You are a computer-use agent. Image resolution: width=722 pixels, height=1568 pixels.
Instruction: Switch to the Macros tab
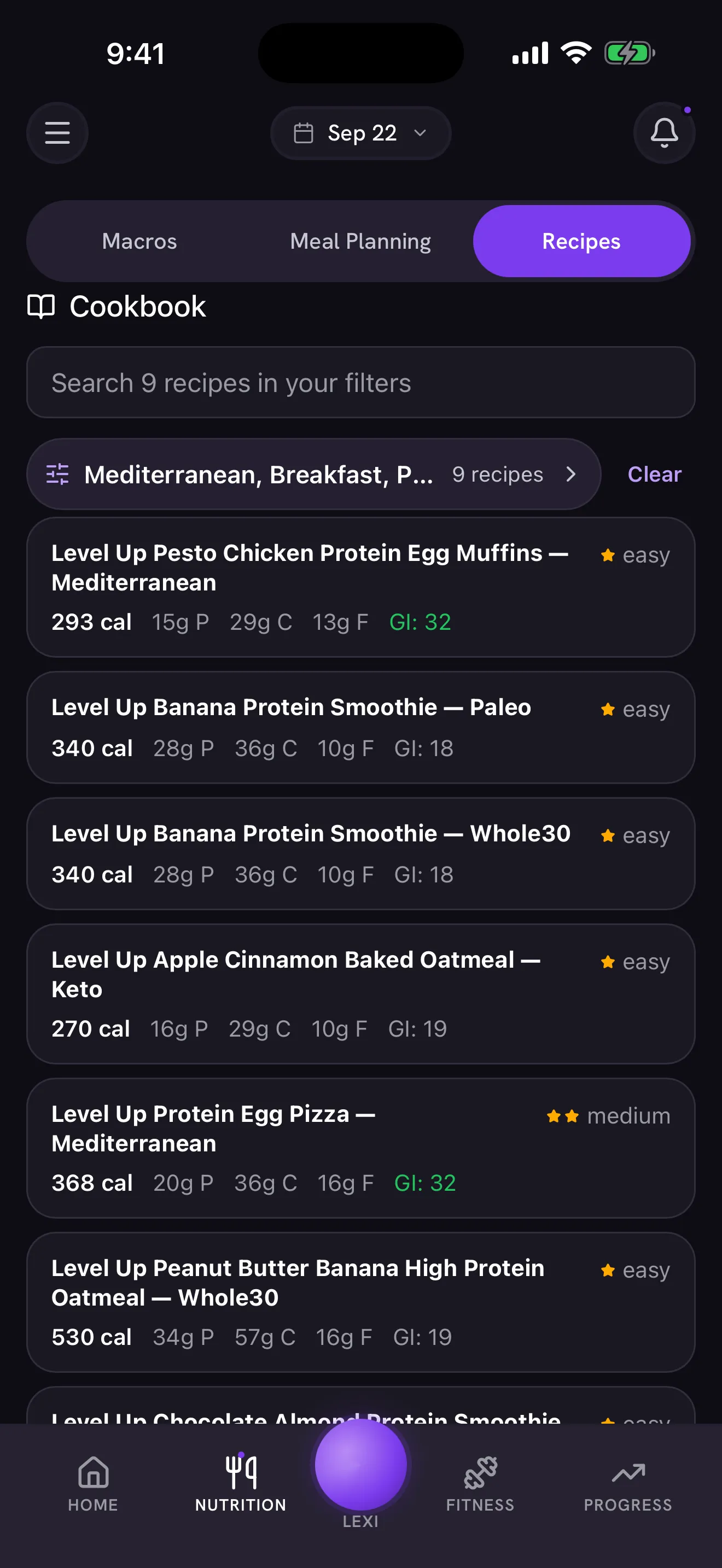[x=139, y=241]
